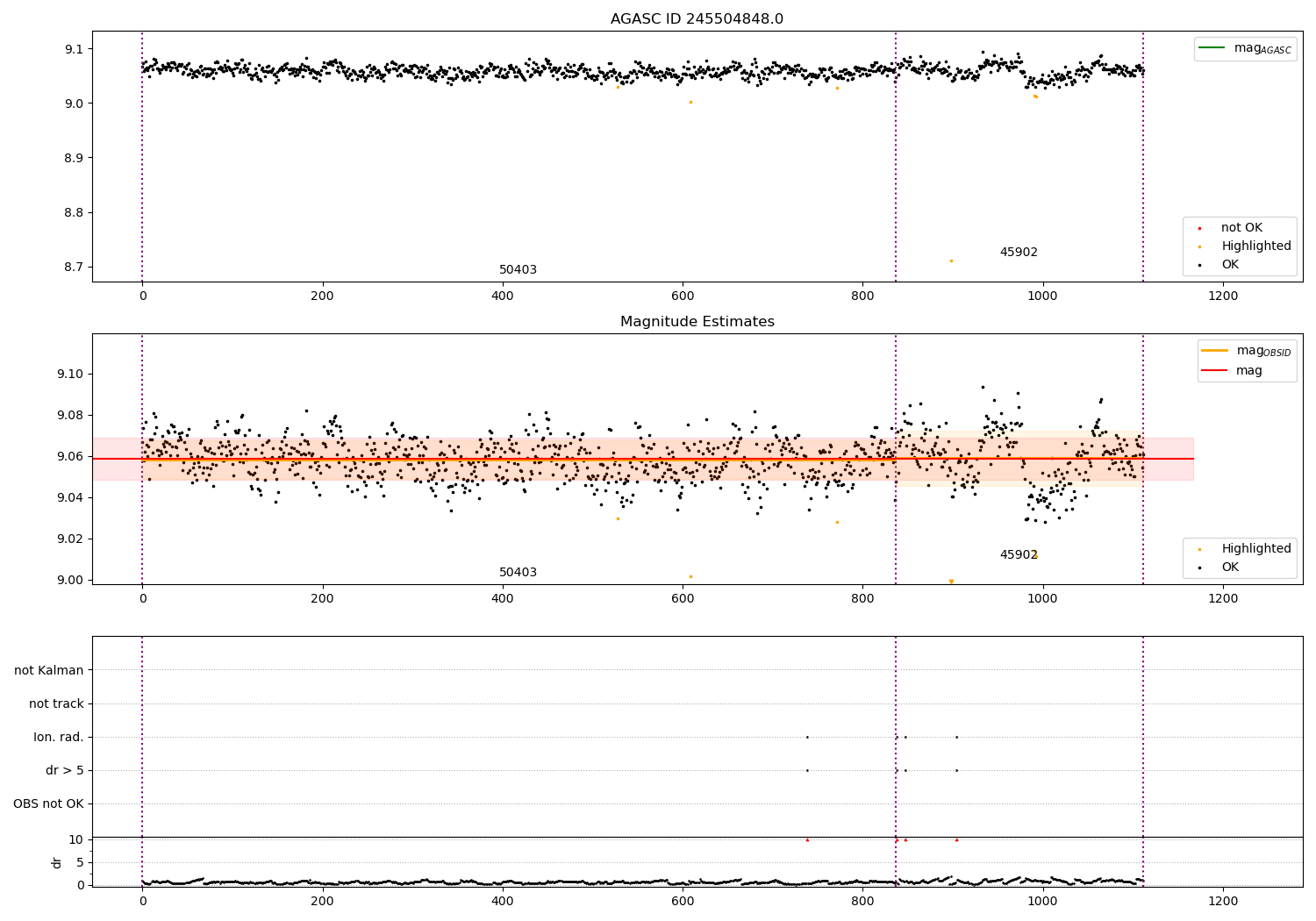Click the '9.08' y-tick in Magnitude Estimates
The height and width of the screenshot is (921, 1316).
[x=70, y=416]
